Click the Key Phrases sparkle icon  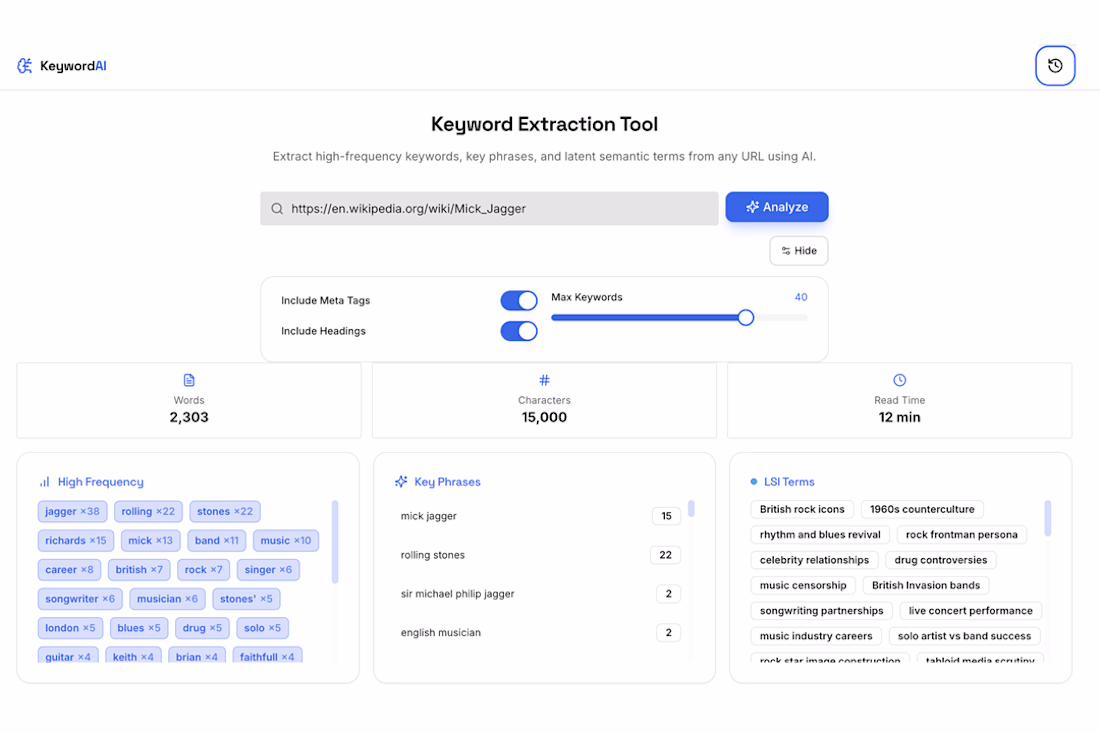[401, 481]
